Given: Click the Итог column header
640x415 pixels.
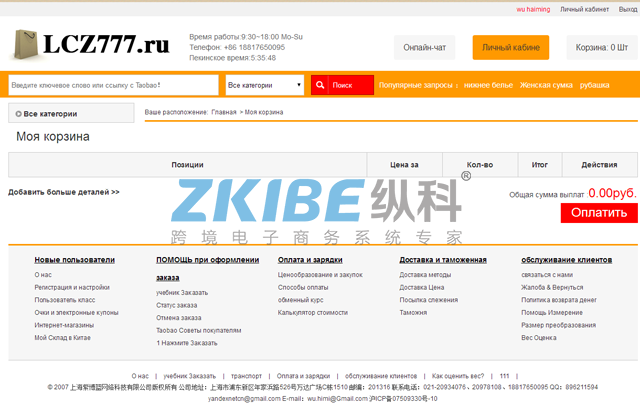Looking at the screenshot, I should (540, 165).
